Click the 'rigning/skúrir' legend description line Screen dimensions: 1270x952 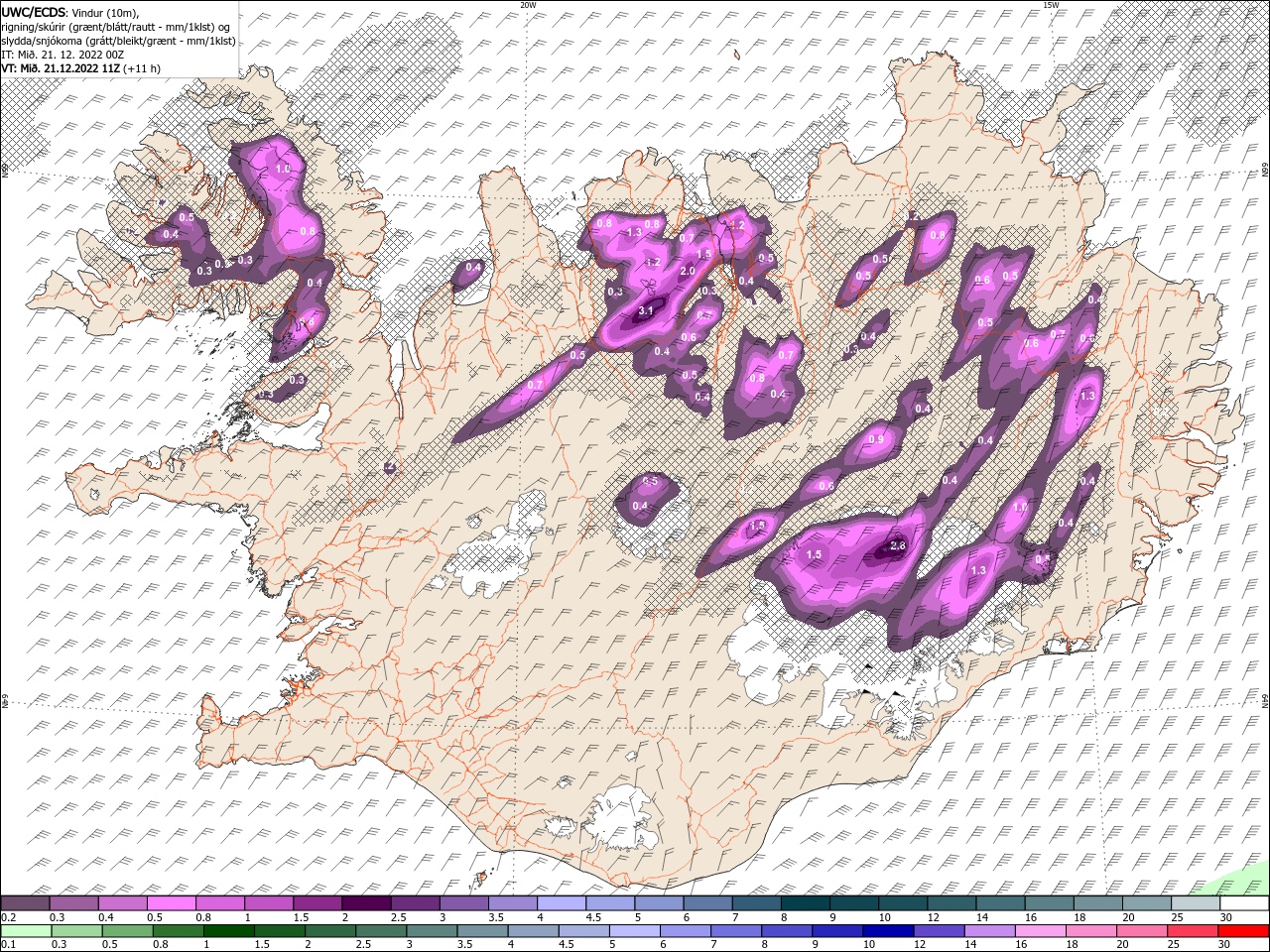(117, 26)
